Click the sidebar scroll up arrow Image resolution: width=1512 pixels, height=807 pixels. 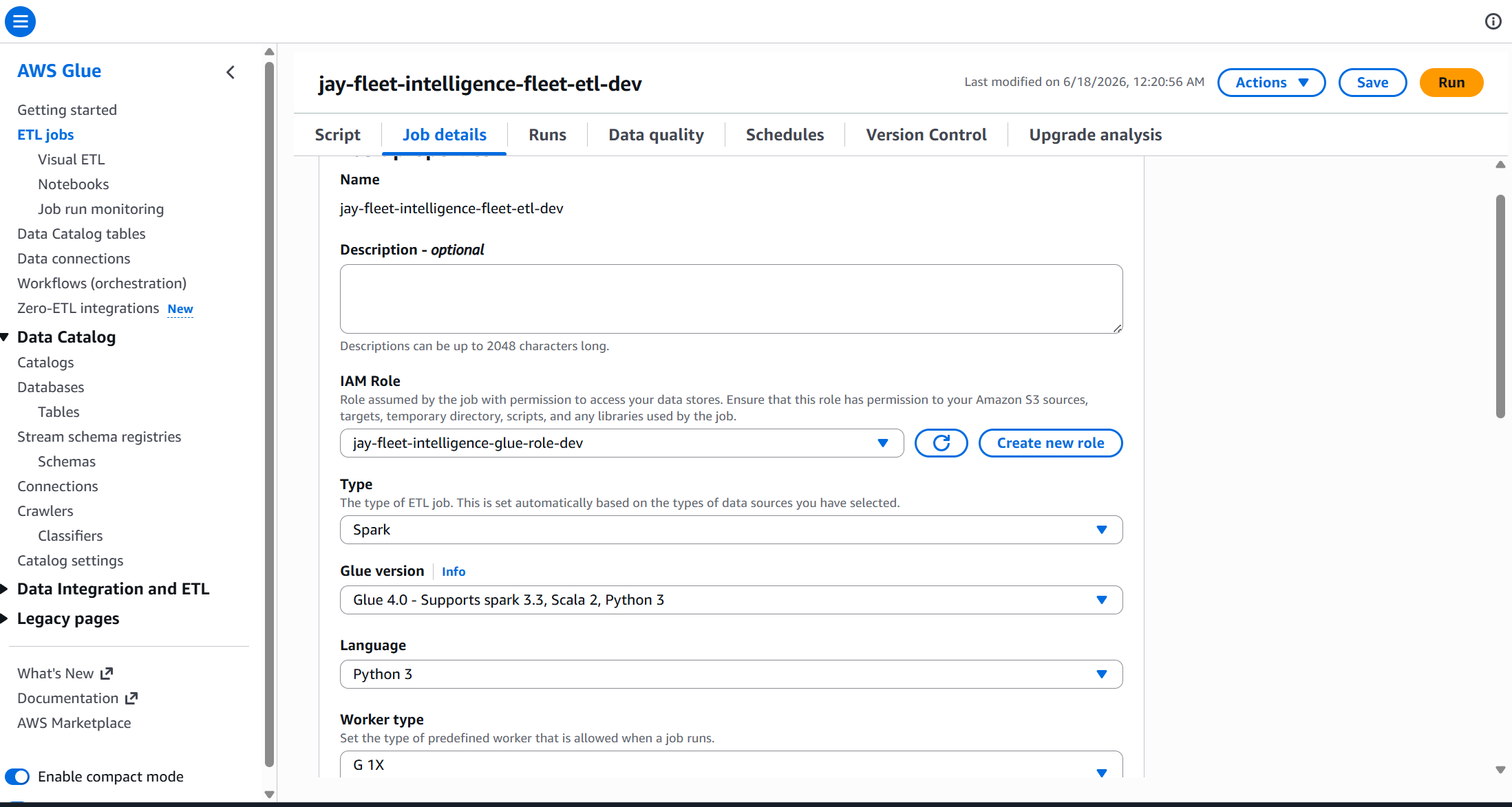pyautogui.click(x=269, y=52)
